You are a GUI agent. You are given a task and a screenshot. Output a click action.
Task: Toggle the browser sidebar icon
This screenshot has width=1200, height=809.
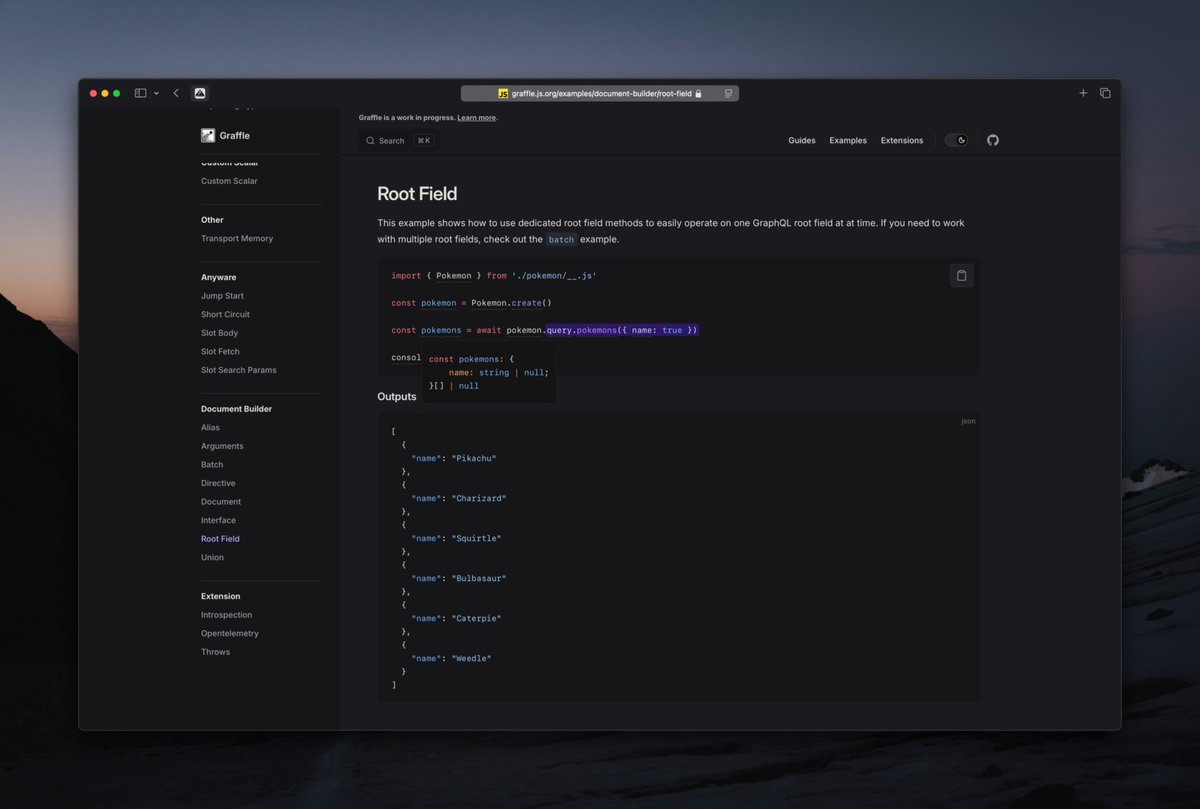[141, 93]
